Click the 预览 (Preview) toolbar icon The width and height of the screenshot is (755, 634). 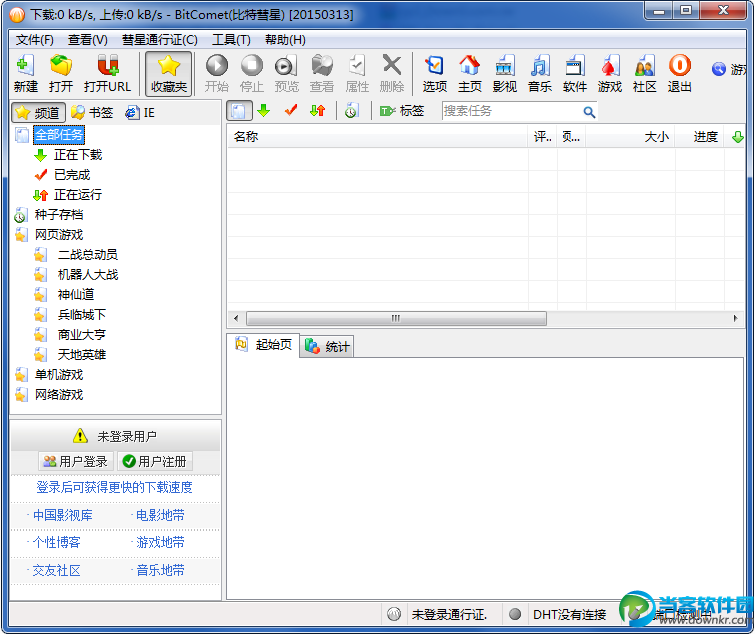tap(286, 74)
